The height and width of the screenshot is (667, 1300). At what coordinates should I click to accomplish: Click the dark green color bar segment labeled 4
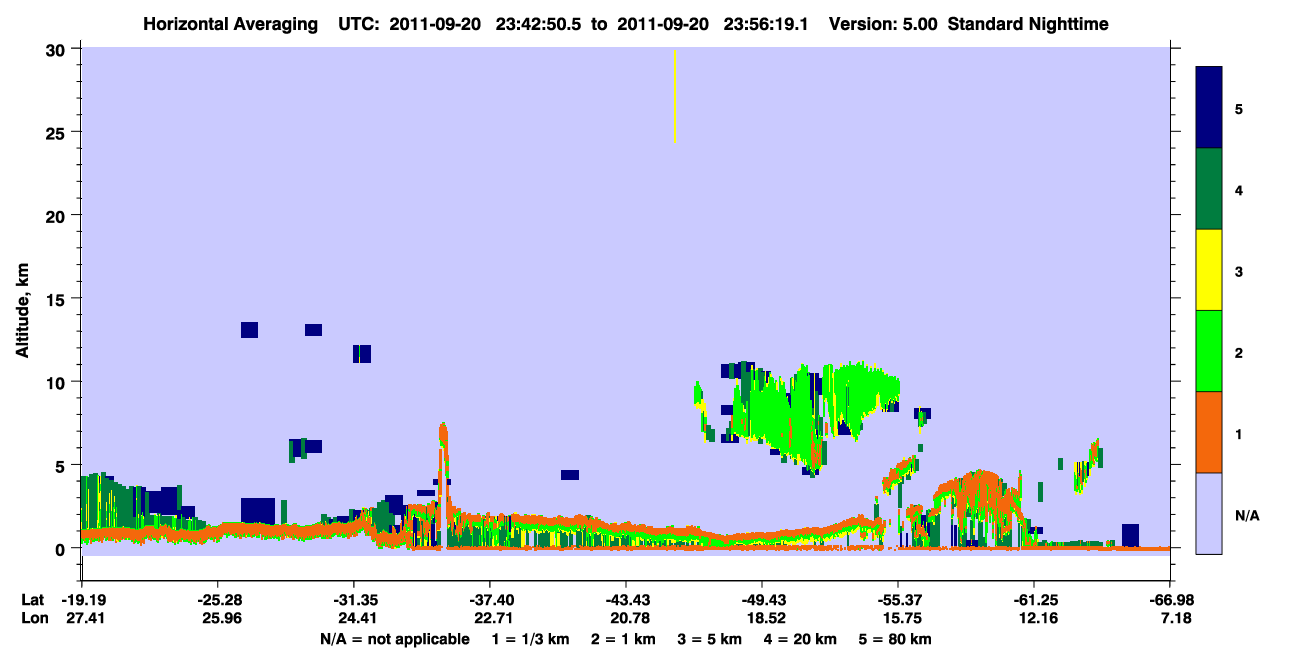[x=1209, y=189]
